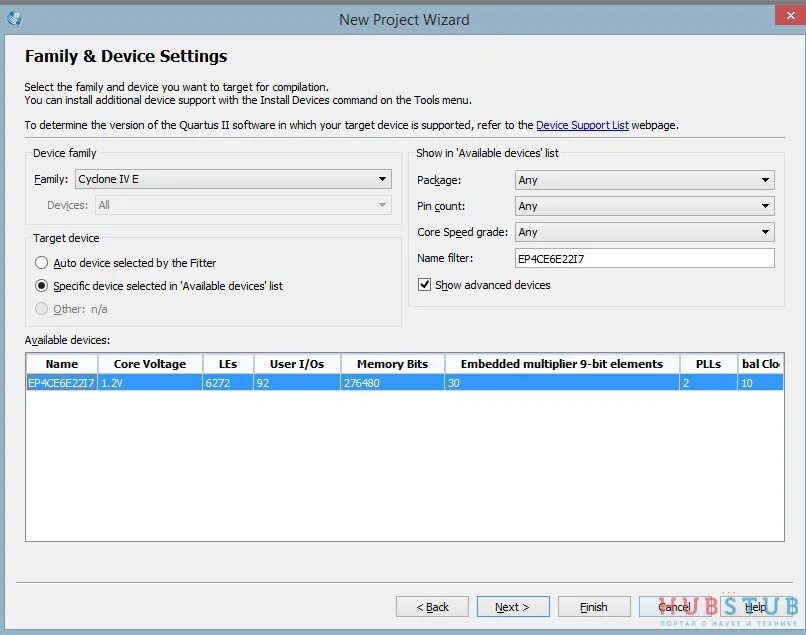Close the New Project Wizard window
806x635 pixels.
(790, 15)
